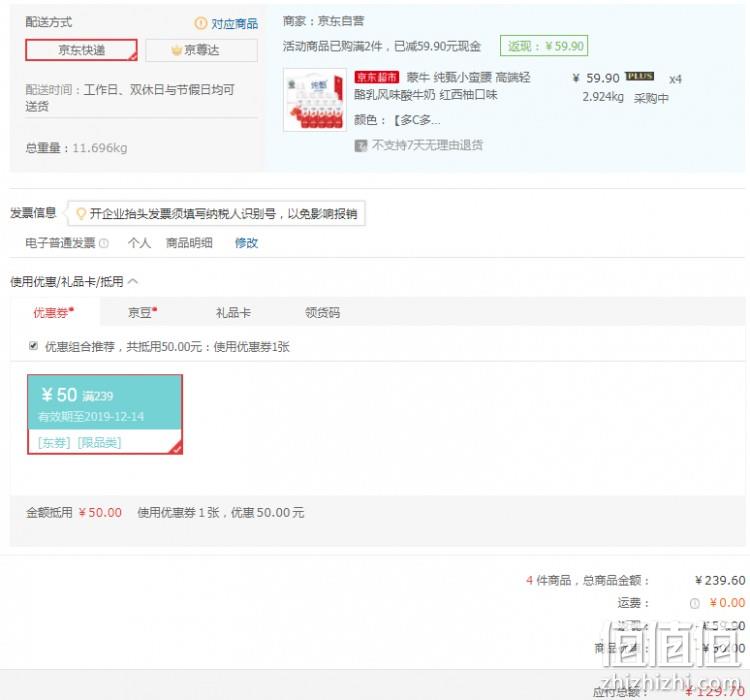
Task: Click lightbulb icon in invoice tip
Action: point(81,213)
